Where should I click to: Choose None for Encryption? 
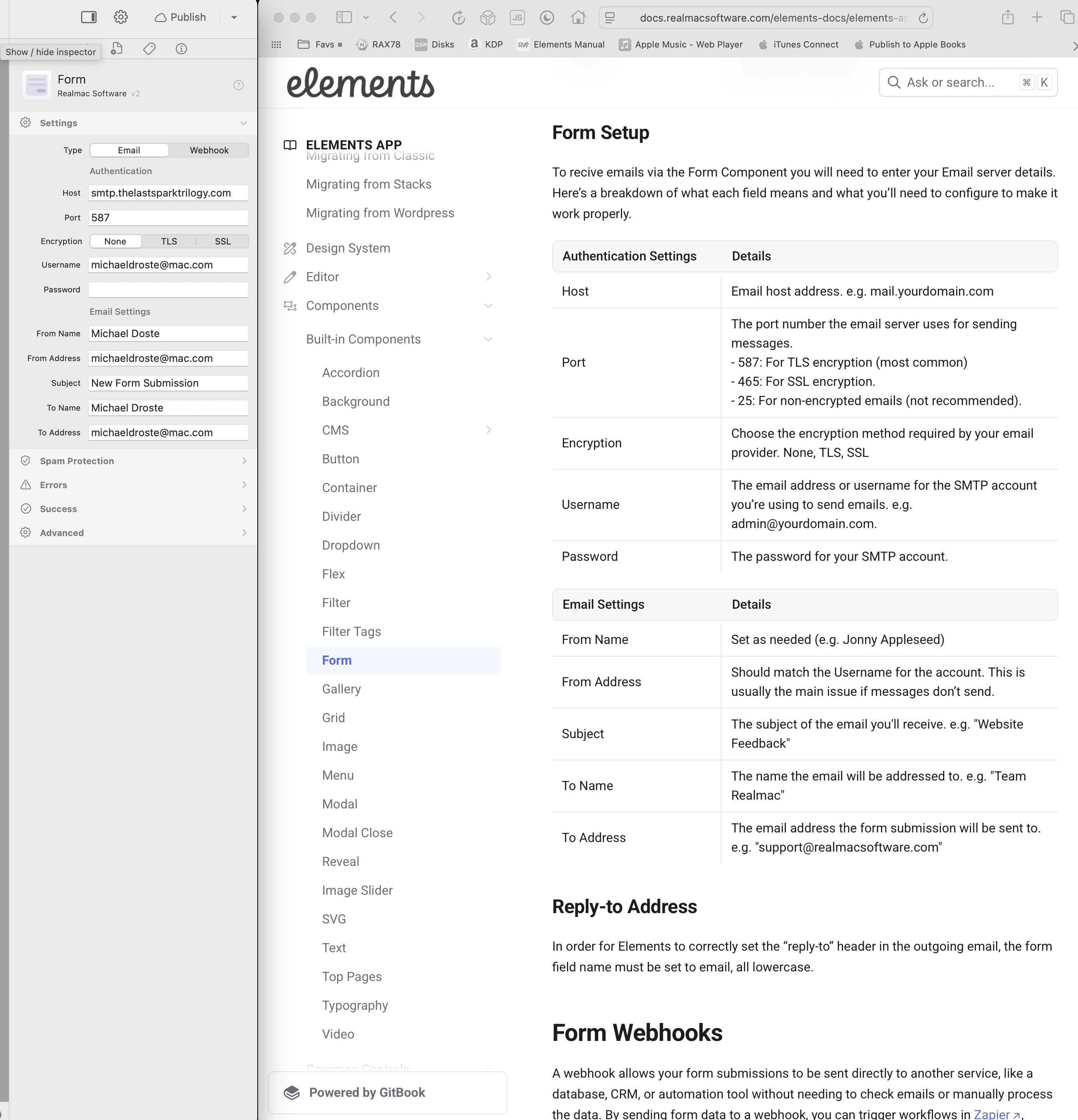[115, 241]
